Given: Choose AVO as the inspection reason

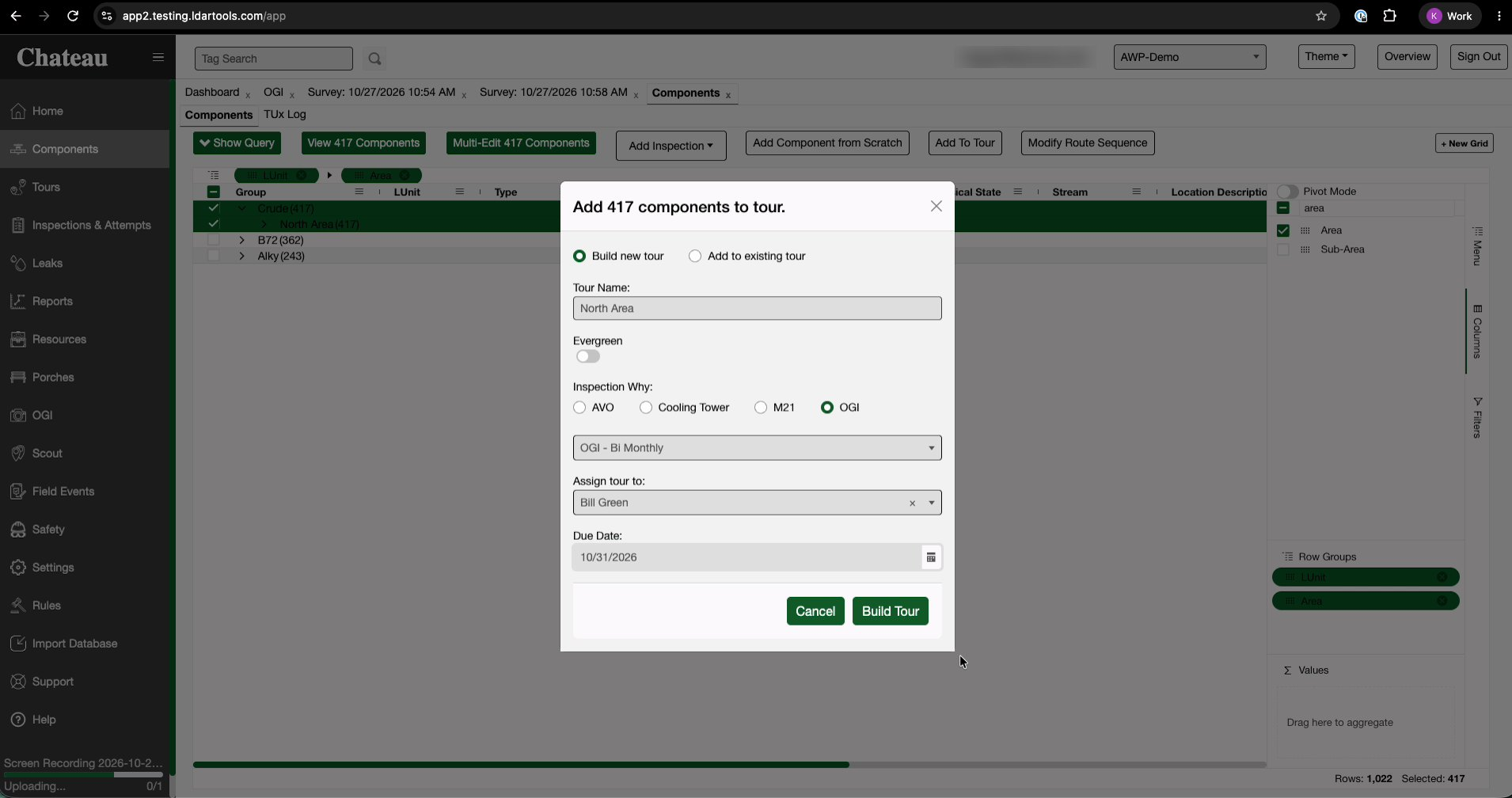Looking at the screenshot, I should pyautogui.click(x=579, y=407).
